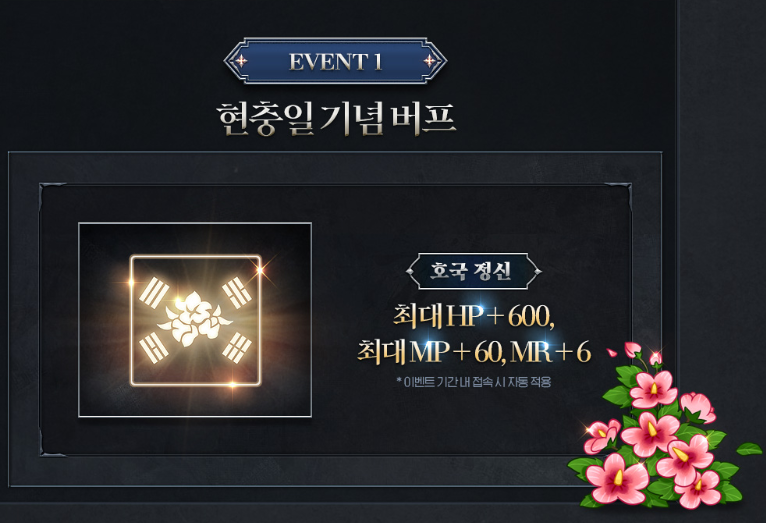Click the lone green leaf beside the bouquet
Viewport: 766px width, 523px height.
coord(750,448)
